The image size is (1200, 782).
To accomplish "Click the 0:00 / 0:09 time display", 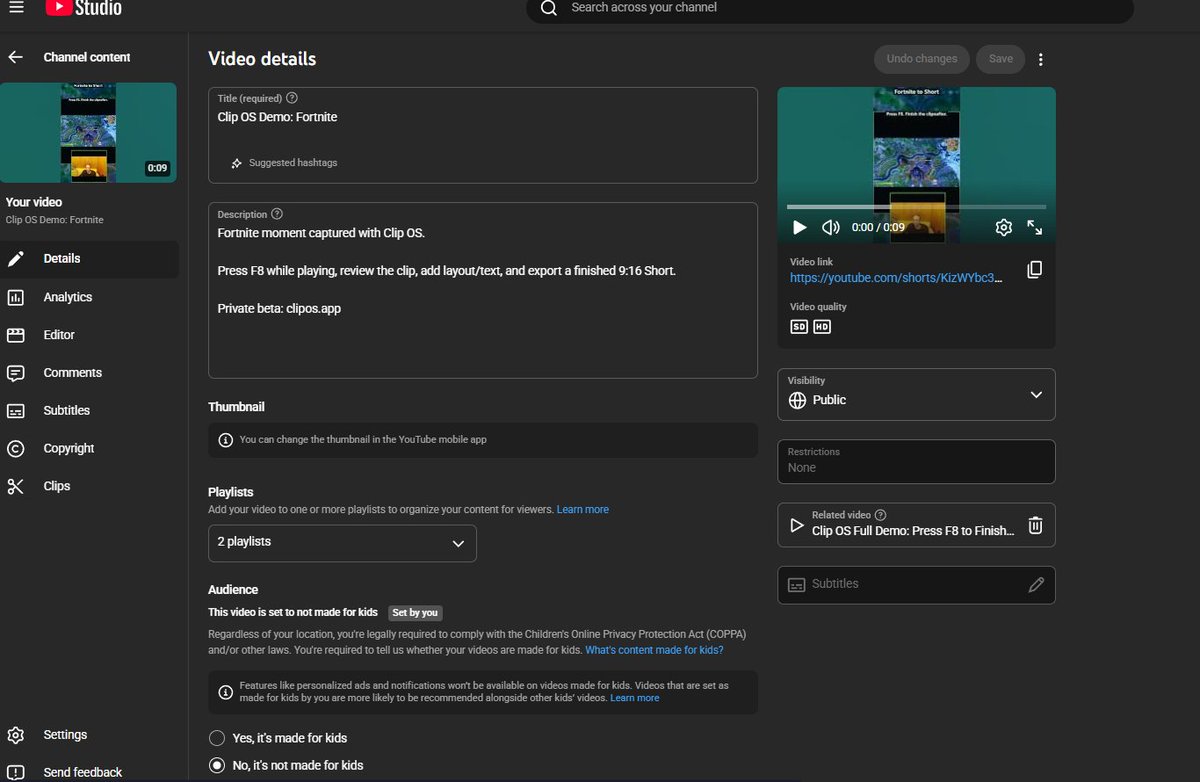I will coord(878,228).
